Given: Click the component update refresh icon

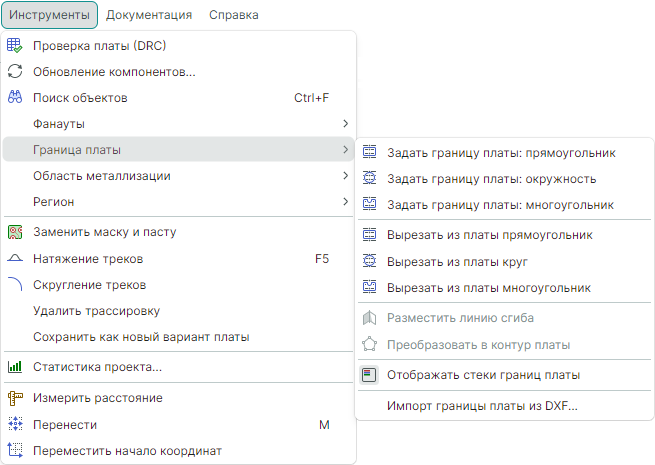Looking at the screenshot, I should click(15, 72).
